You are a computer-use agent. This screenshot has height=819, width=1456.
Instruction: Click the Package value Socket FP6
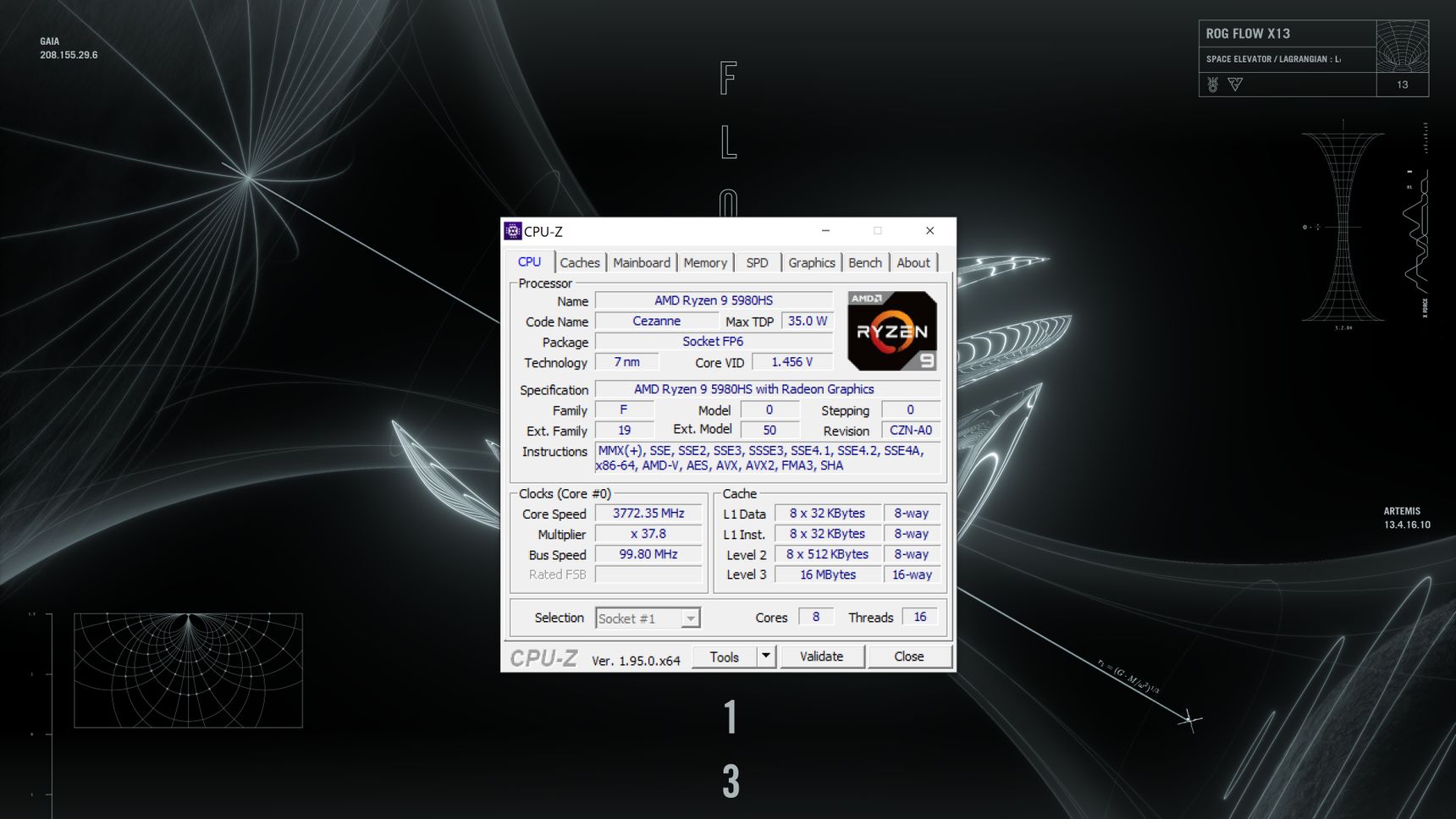714,342
